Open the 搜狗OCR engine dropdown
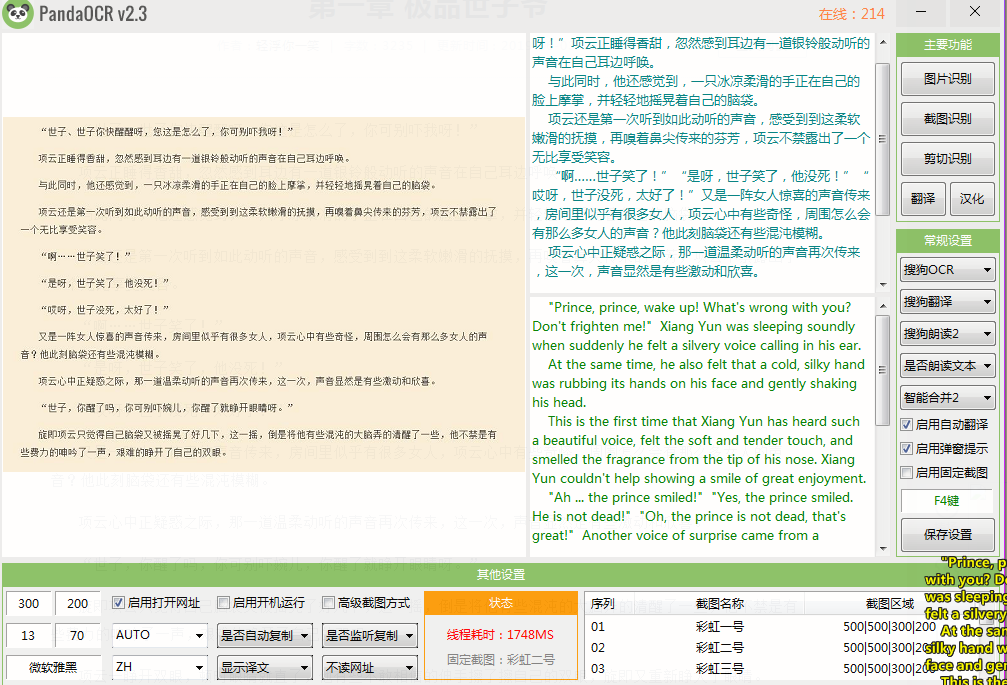The width and height of the screenshot is (1007, 685). pyautogui.click(x=947, y=270)
